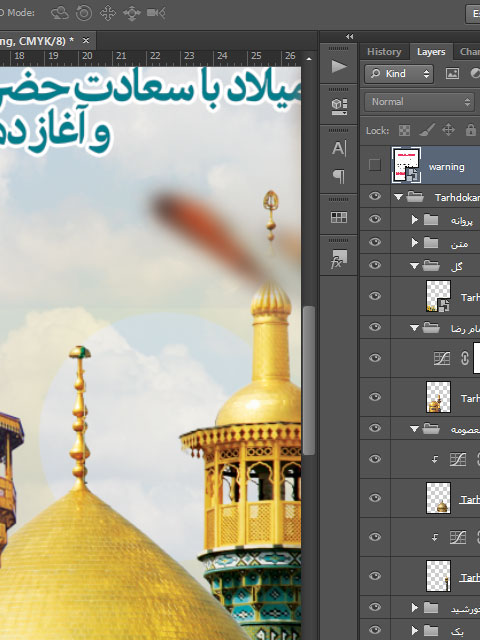Switch to the History tab
Image resolution: width=480 pixels, height=640 pixels.
click(x=384, y=52)
